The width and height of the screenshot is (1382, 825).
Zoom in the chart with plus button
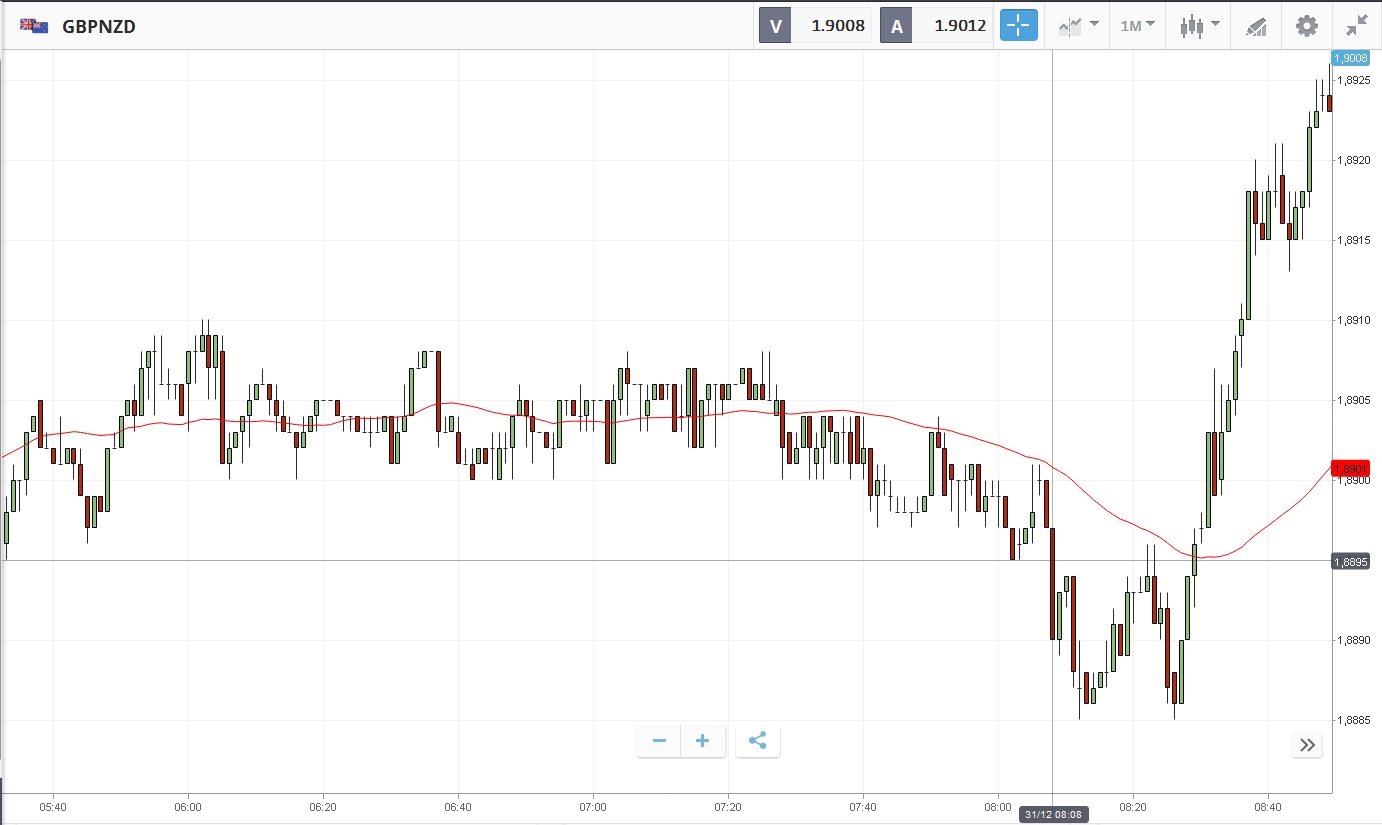[x=703, y=741]
